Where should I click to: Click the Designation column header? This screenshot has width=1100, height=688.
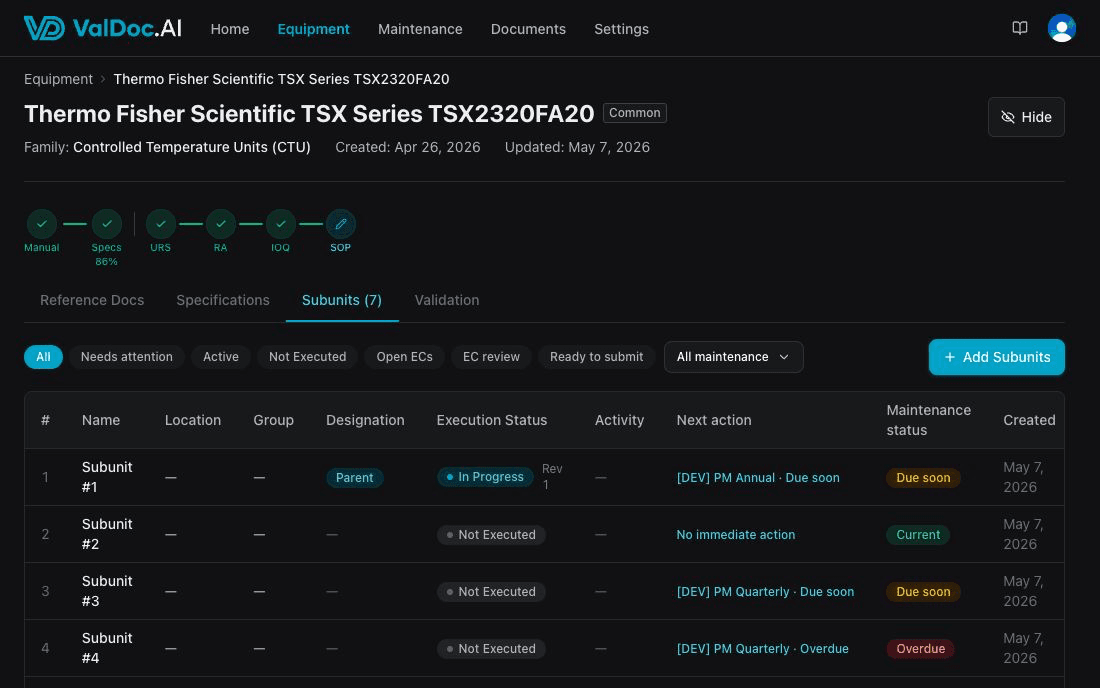click(365, 420)
